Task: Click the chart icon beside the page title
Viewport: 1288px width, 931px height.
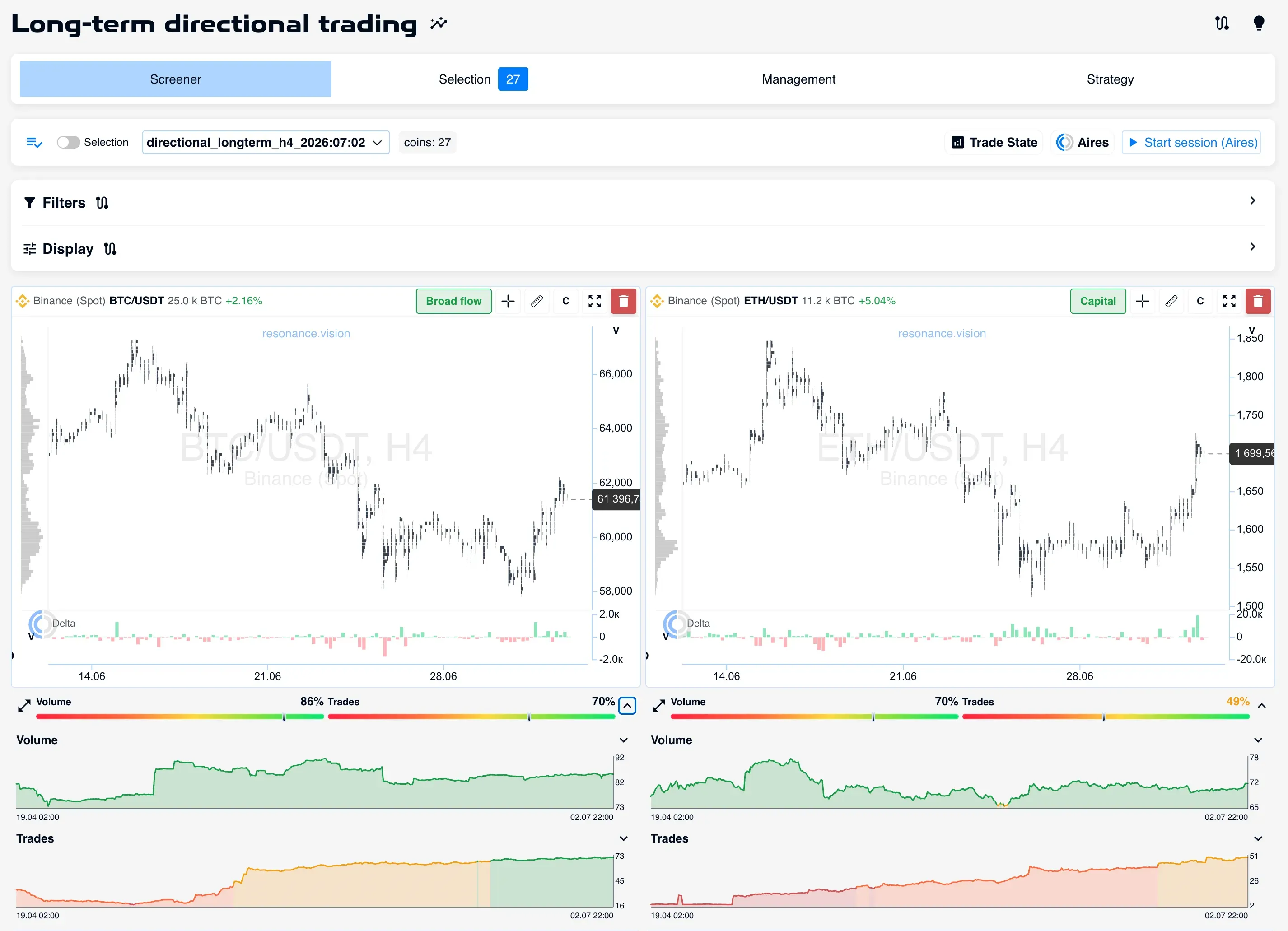Action: [x=439, y=23]
